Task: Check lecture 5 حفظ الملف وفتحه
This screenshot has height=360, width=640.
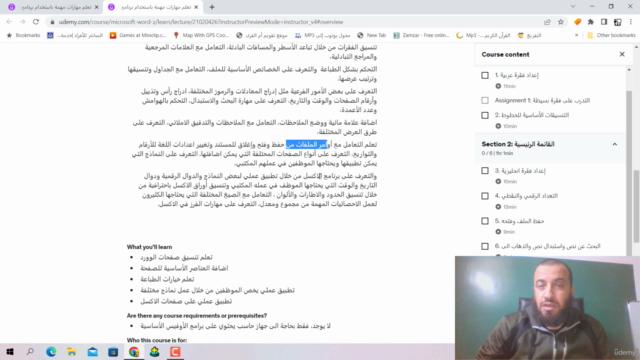Action: pyautogui.click(x=485, y=221)
